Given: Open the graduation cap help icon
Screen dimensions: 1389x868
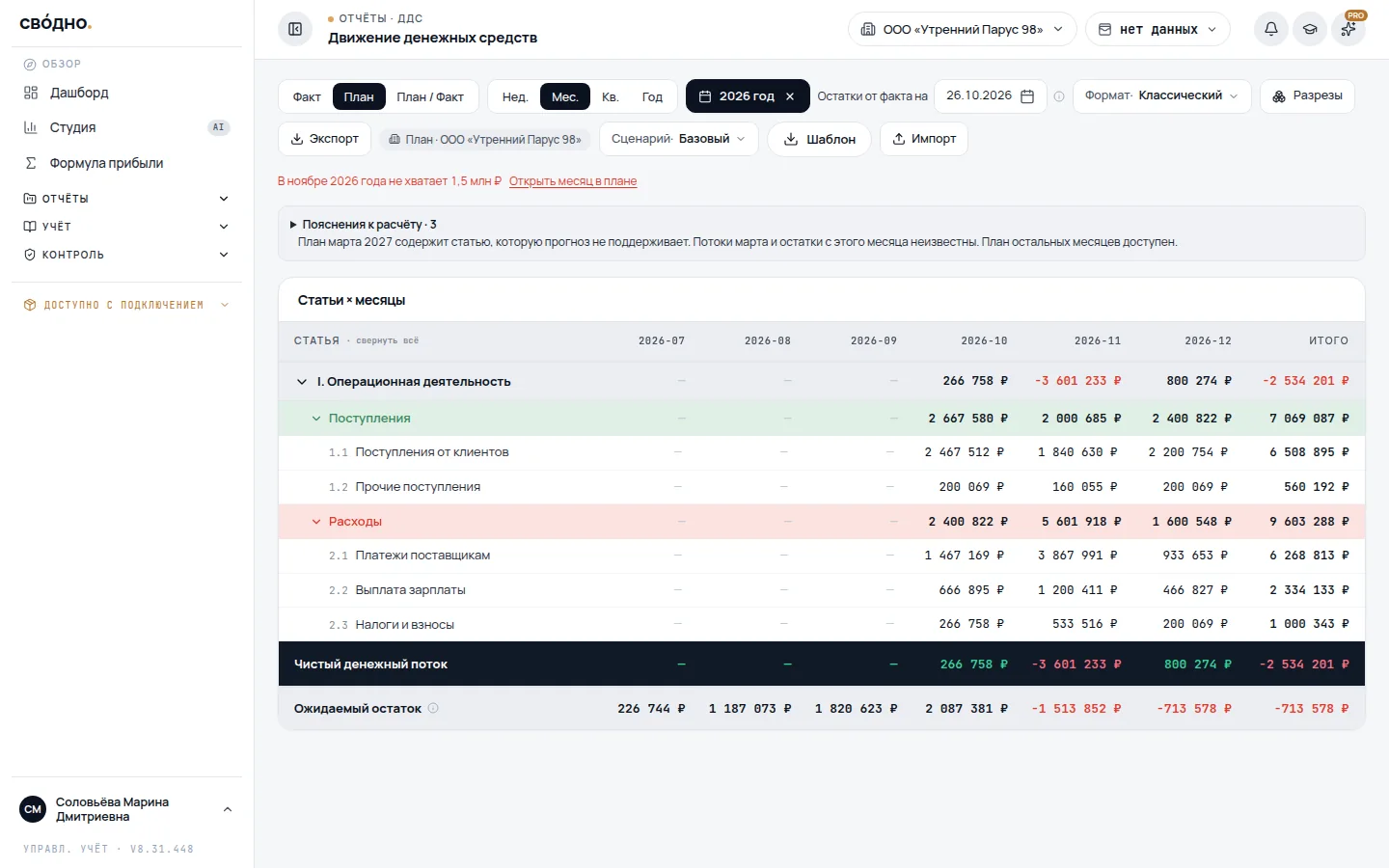Looking at the screenshot, I should click(1310, 29).
